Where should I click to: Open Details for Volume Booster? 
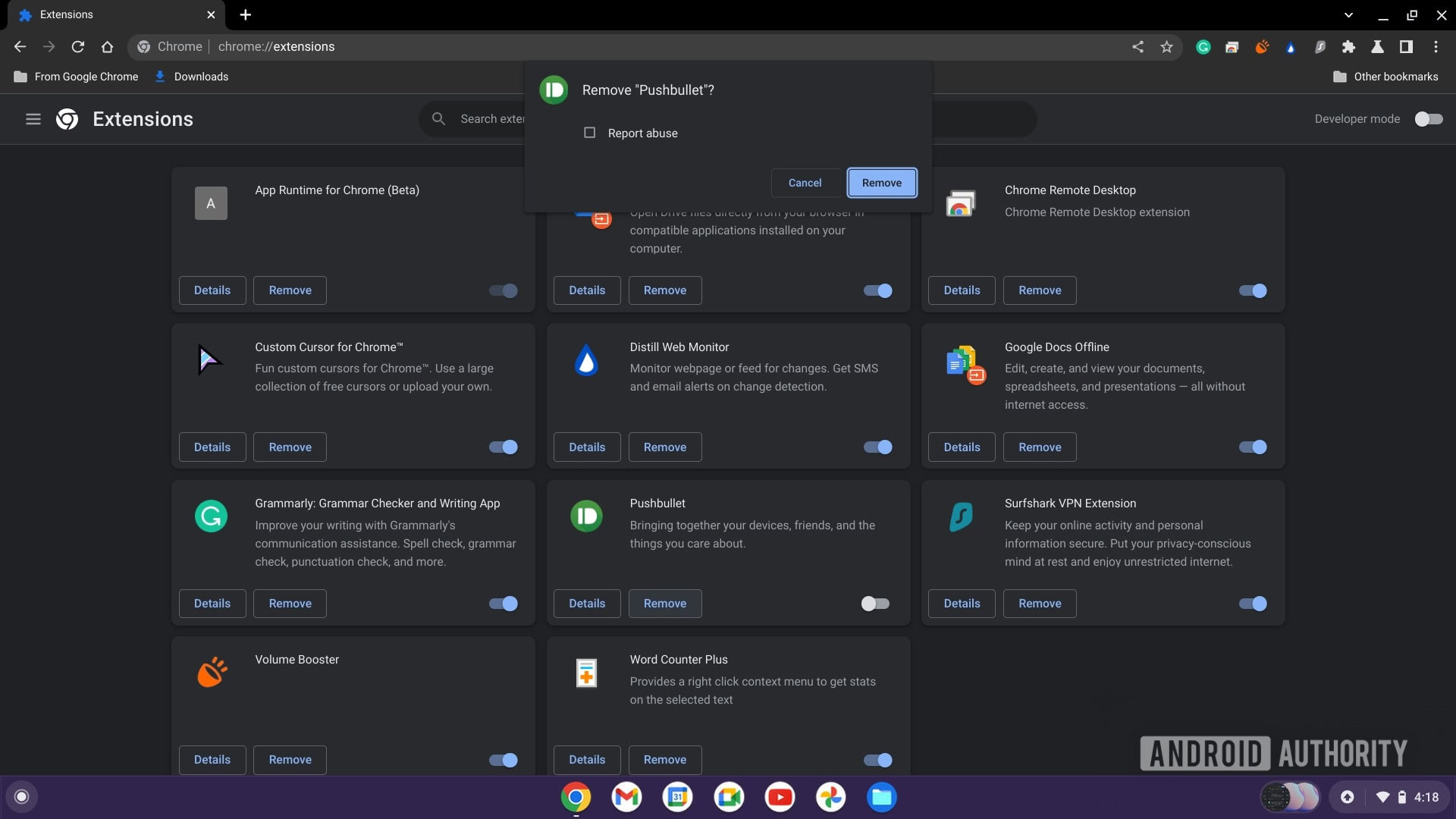click(212, 760)
